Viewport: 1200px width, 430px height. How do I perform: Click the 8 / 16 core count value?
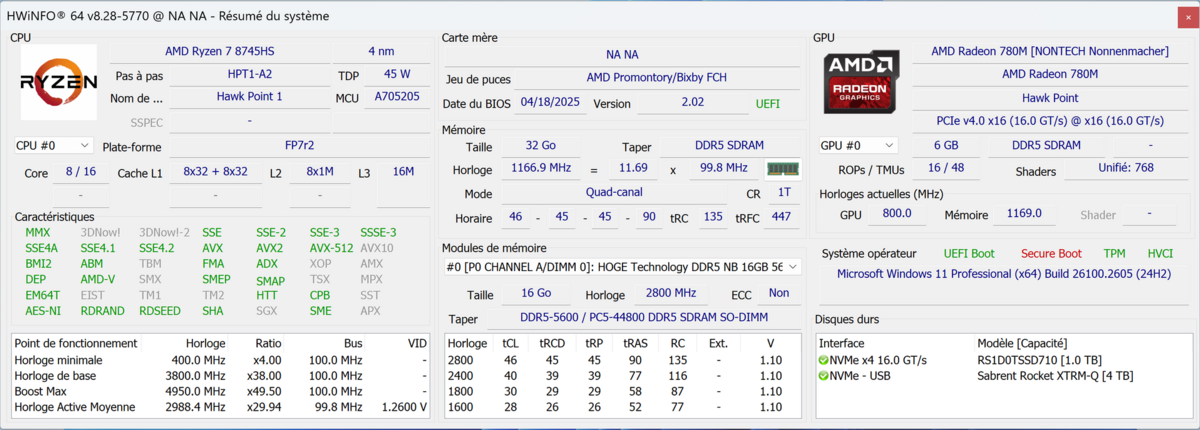[x=80, y=172]
